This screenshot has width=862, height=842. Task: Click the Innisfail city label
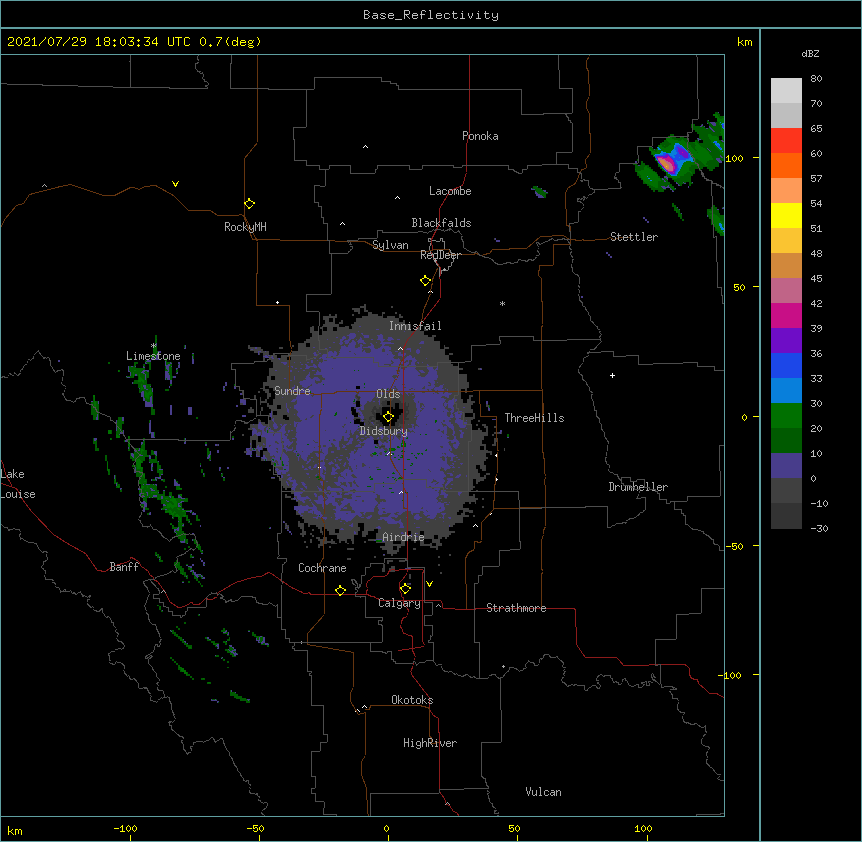(415, 326)
